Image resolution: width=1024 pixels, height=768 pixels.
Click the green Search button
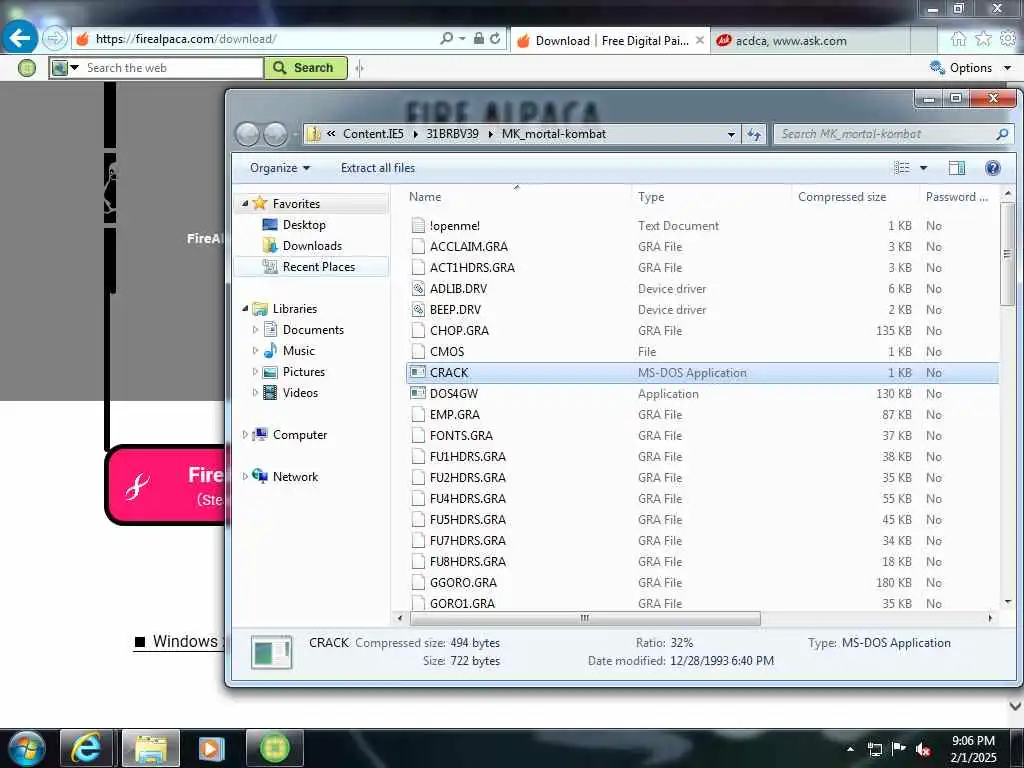306,67
